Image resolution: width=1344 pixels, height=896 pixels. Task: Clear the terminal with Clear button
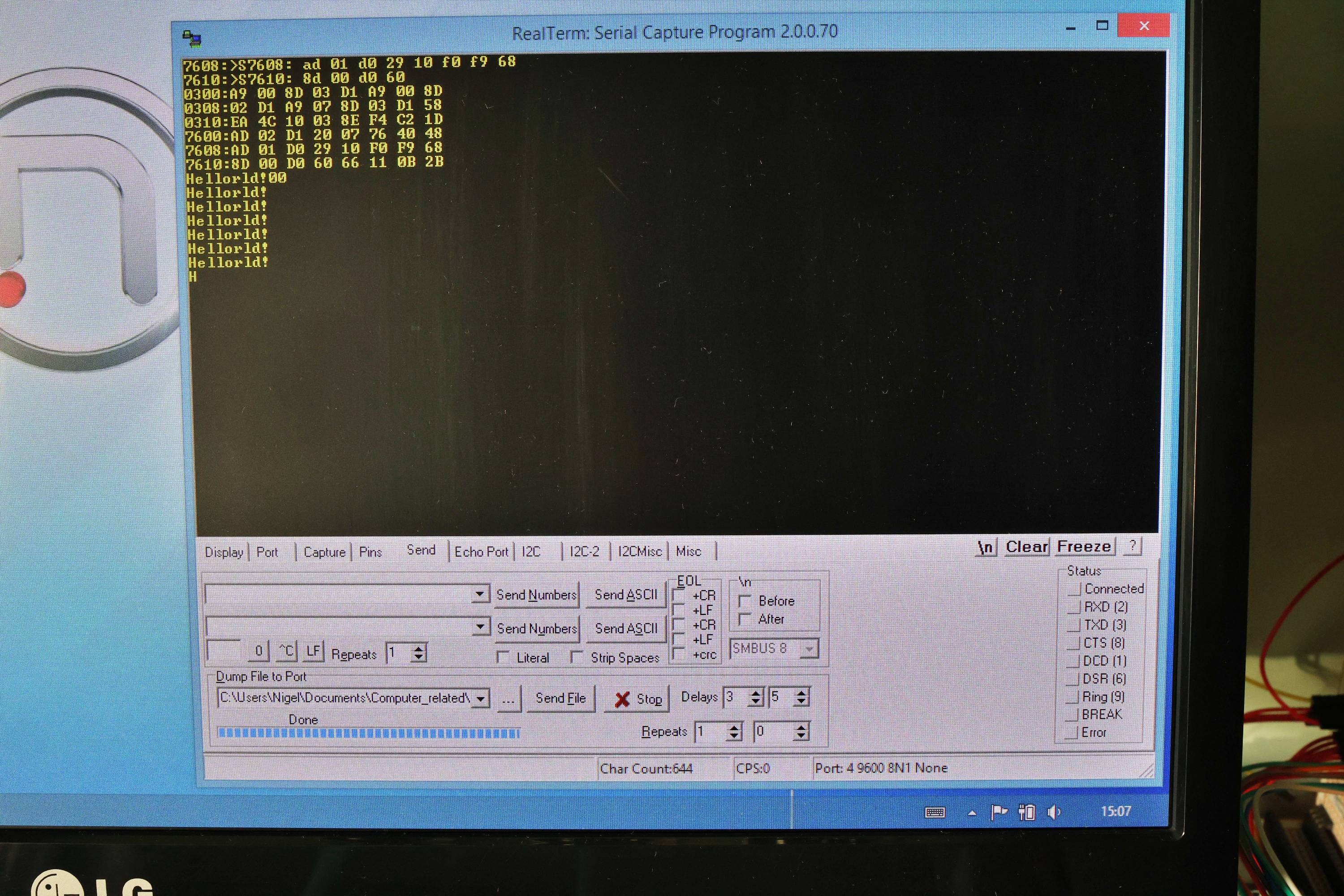(1027, 547)
